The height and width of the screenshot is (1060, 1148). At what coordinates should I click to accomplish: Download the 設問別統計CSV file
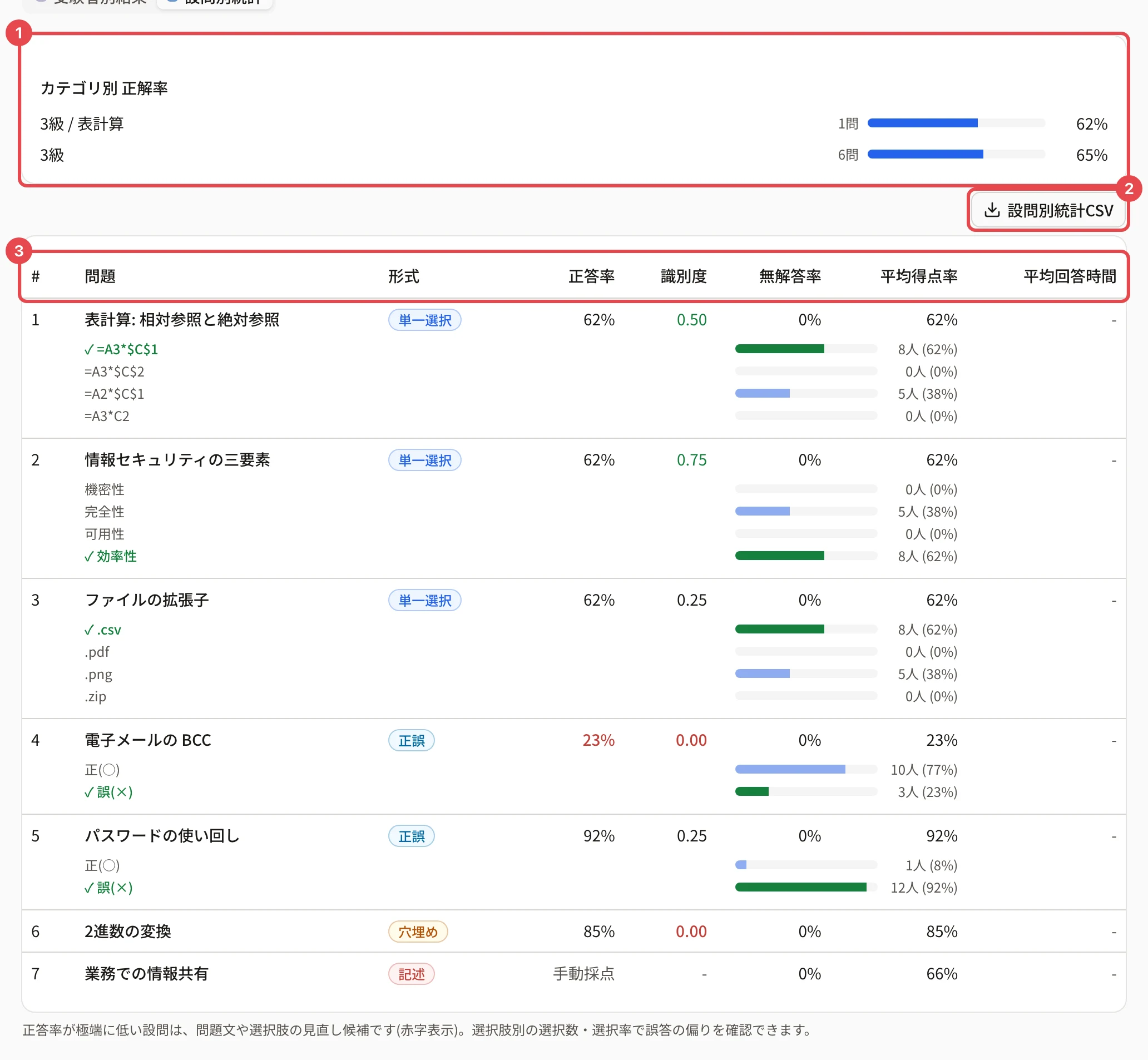[1048, 211]
